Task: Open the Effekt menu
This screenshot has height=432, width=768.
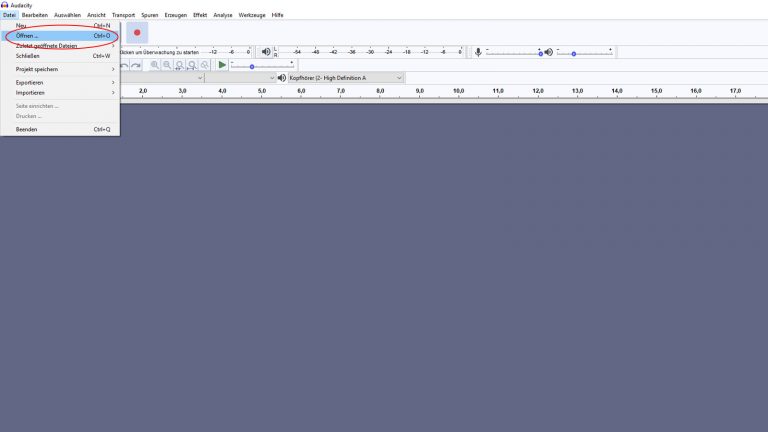Action: (x=200, y=15)
